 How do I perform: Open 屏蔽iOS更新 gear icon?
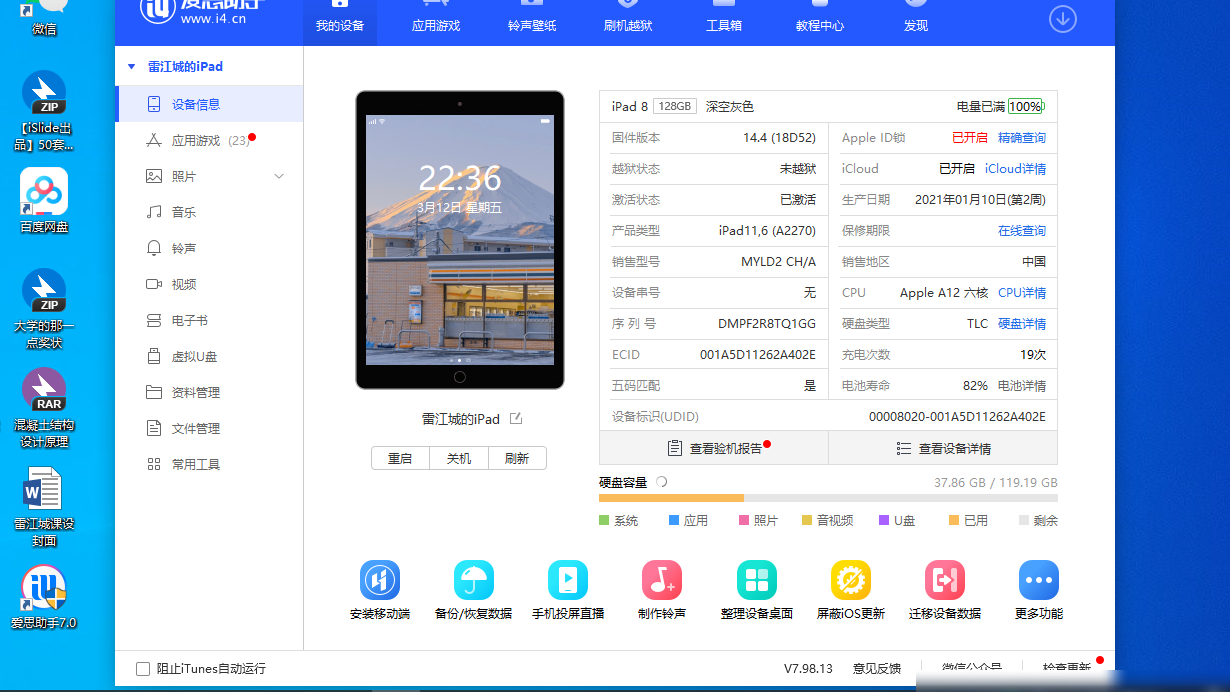(851, 580)
